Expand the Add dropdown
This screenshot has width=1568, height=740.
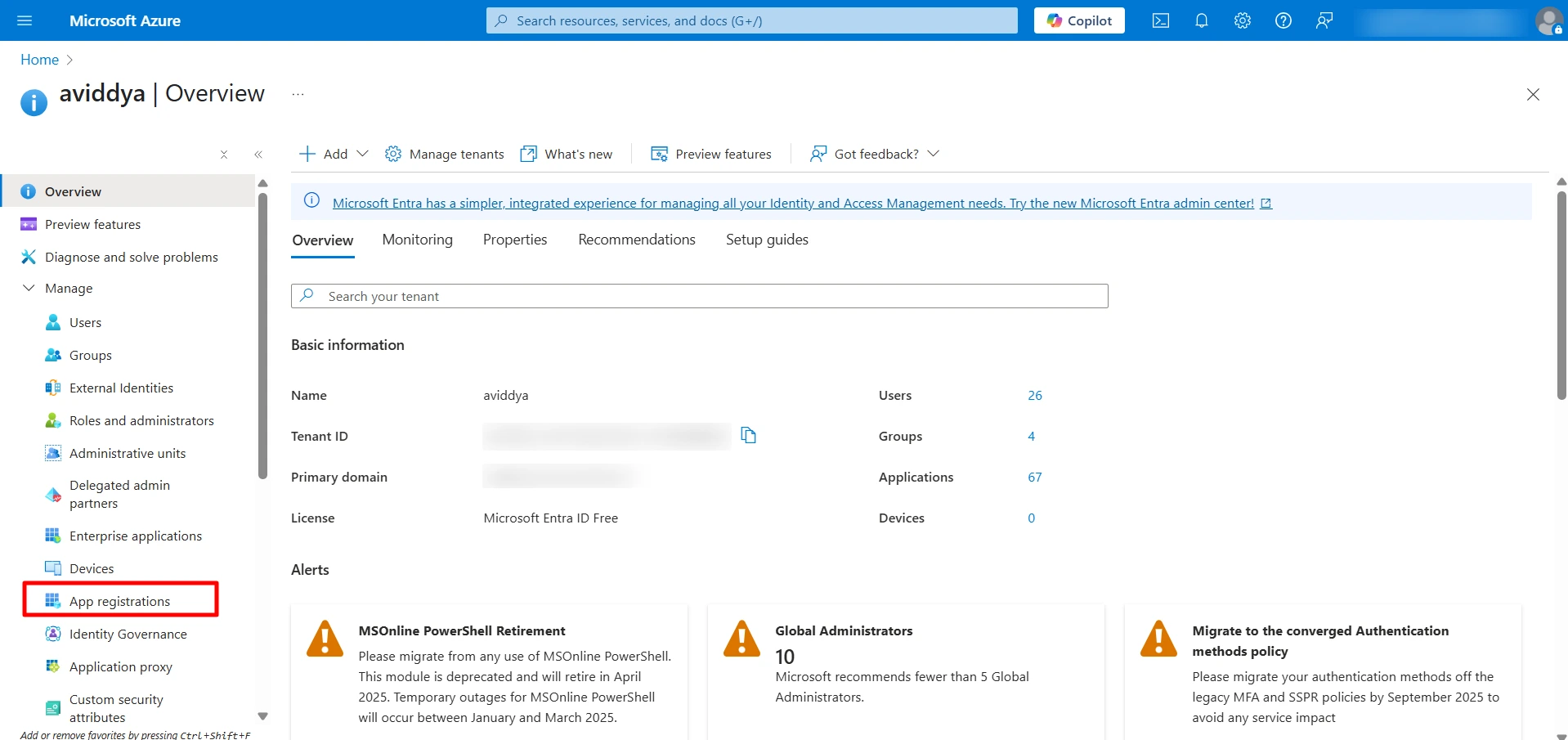(334, 154)
